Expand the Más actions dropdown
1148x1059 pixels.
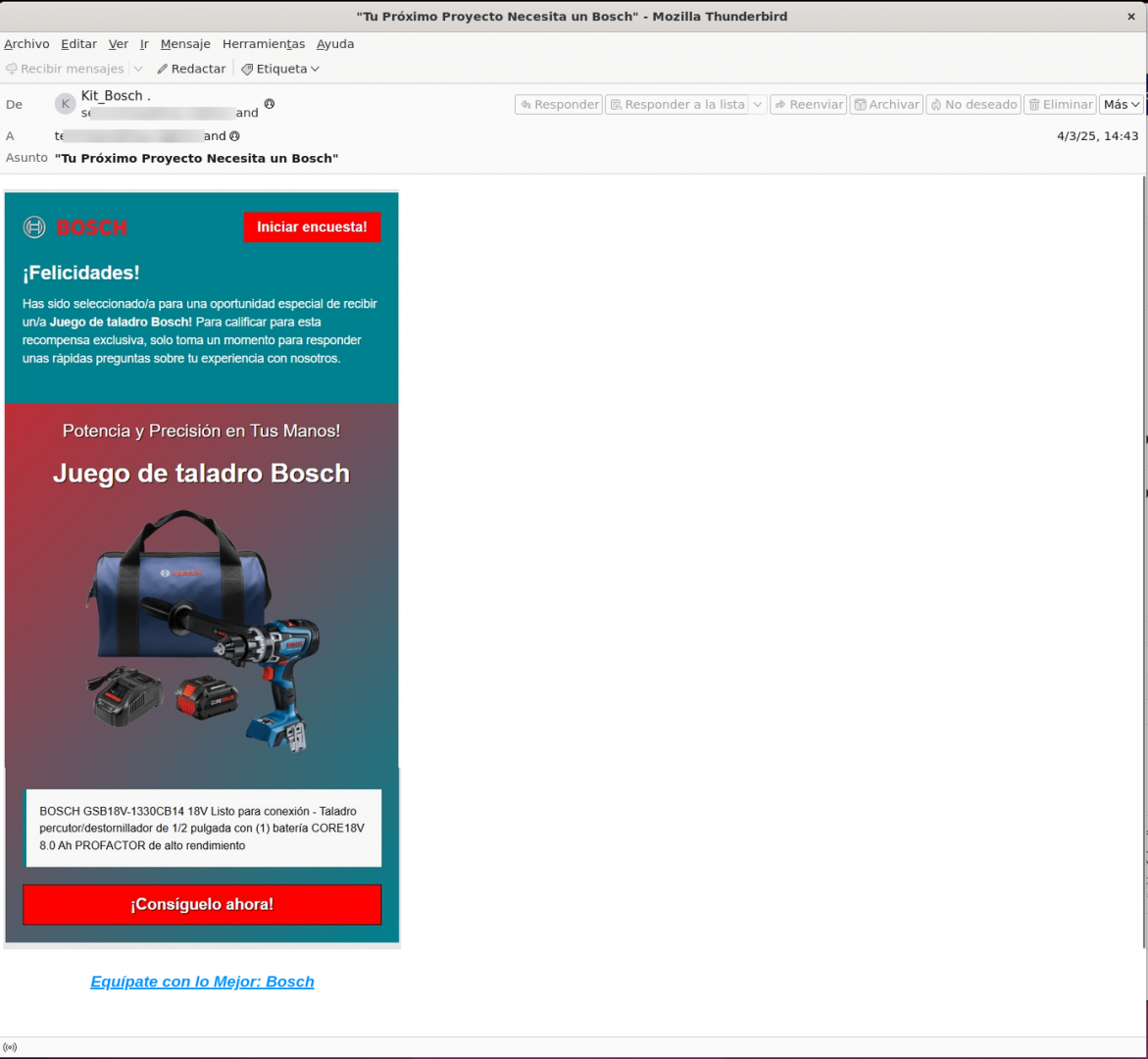coord(1122,105)
